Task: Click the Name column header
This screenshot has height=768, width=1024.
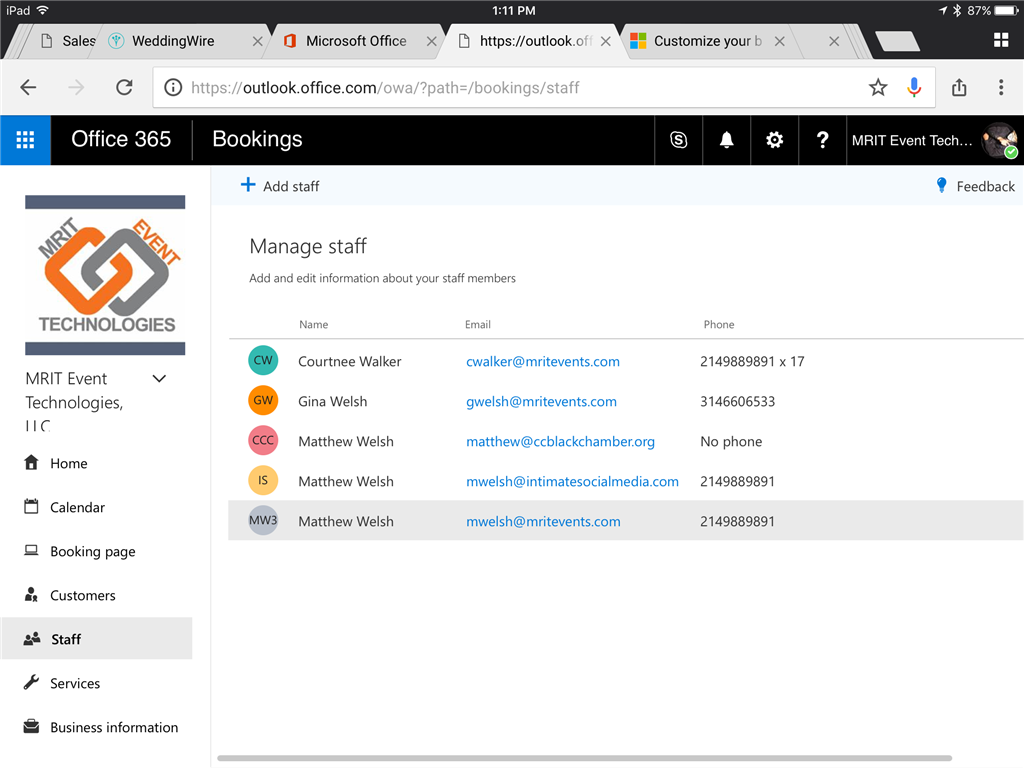Action: pyautogui.click(x=313, y=324)
